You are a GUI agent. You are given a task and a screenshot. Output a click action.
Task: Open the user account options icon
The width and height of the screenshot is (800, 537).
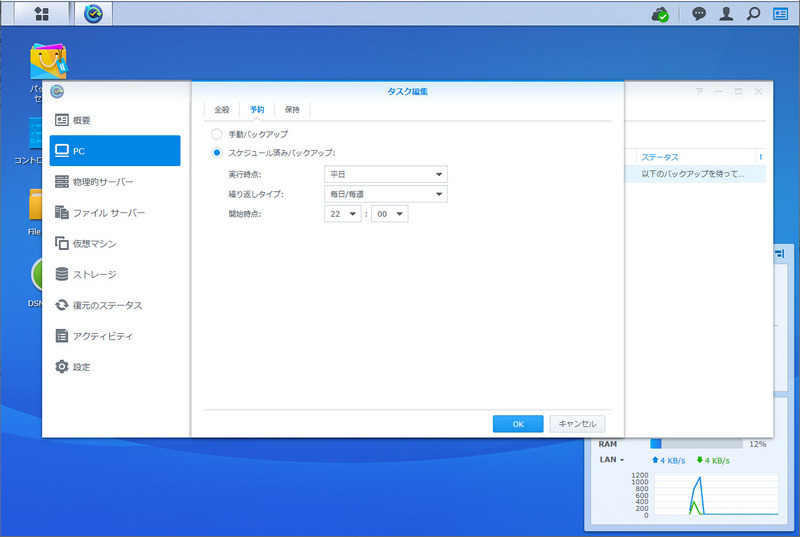tap(726, 14)
